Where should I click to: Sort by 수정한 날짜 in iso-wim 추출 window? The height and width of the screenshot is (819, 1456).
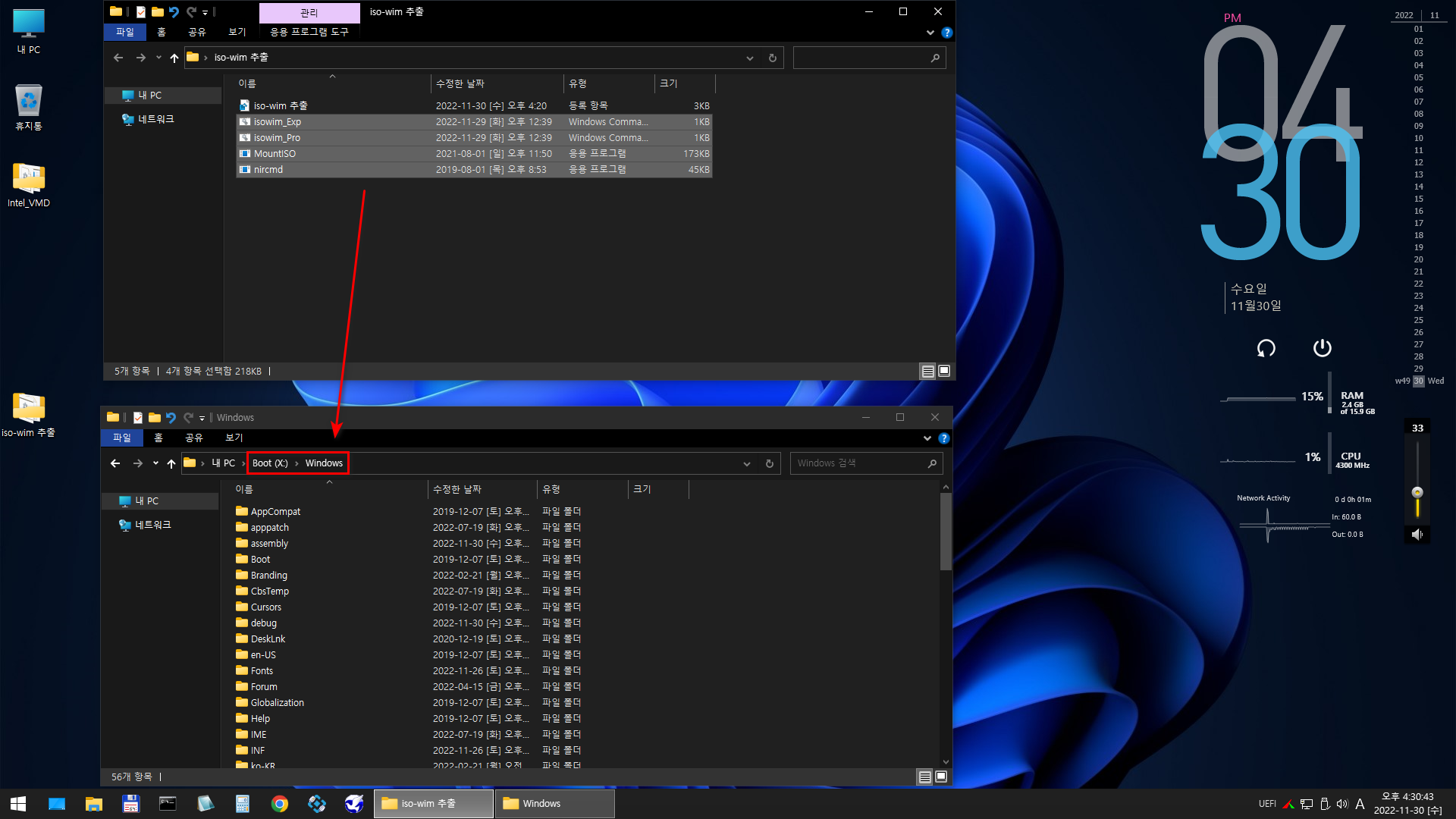click(497, 83)
